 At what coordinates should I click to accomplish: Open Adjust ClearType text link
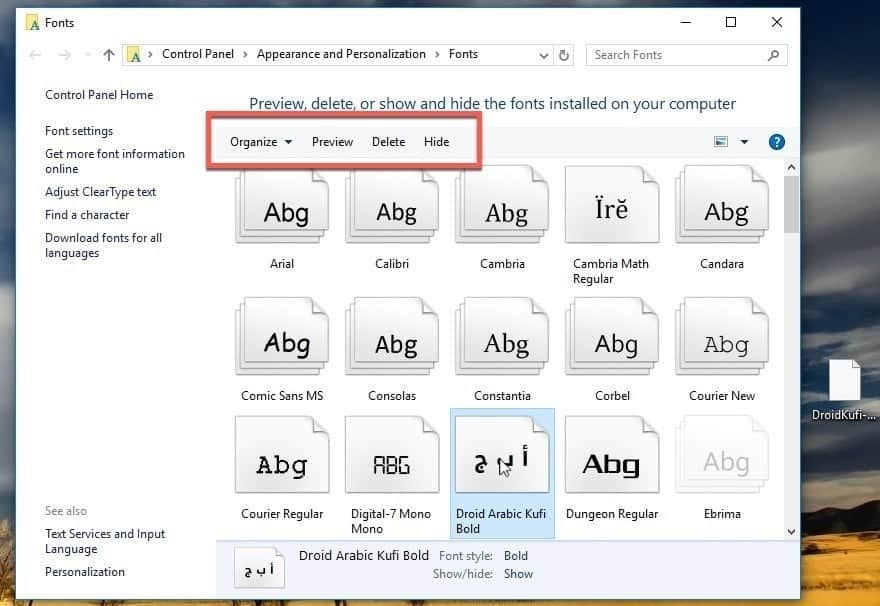tap(101, 192)
